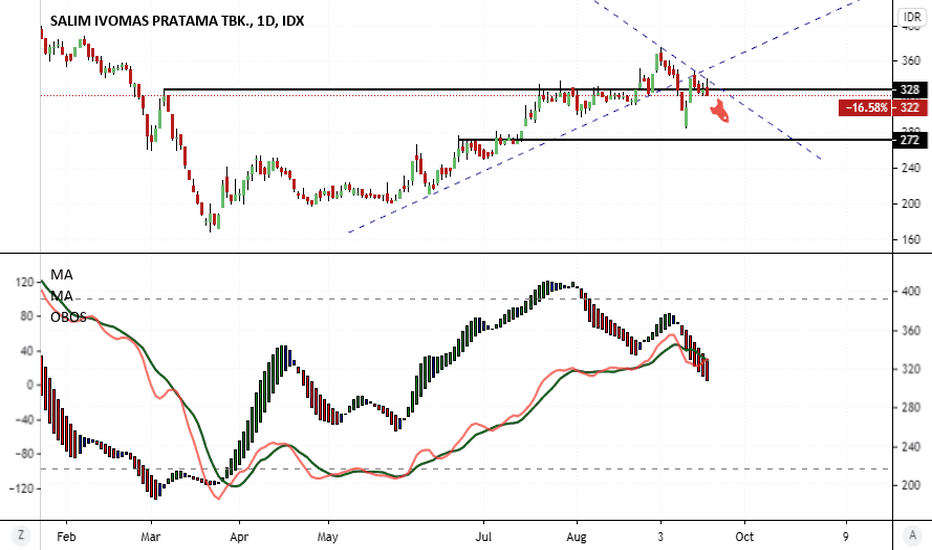This screenshot has width=932, height=550.
Task: Click the -120 value on the oscillator scale
Action: tap(22, 488)
